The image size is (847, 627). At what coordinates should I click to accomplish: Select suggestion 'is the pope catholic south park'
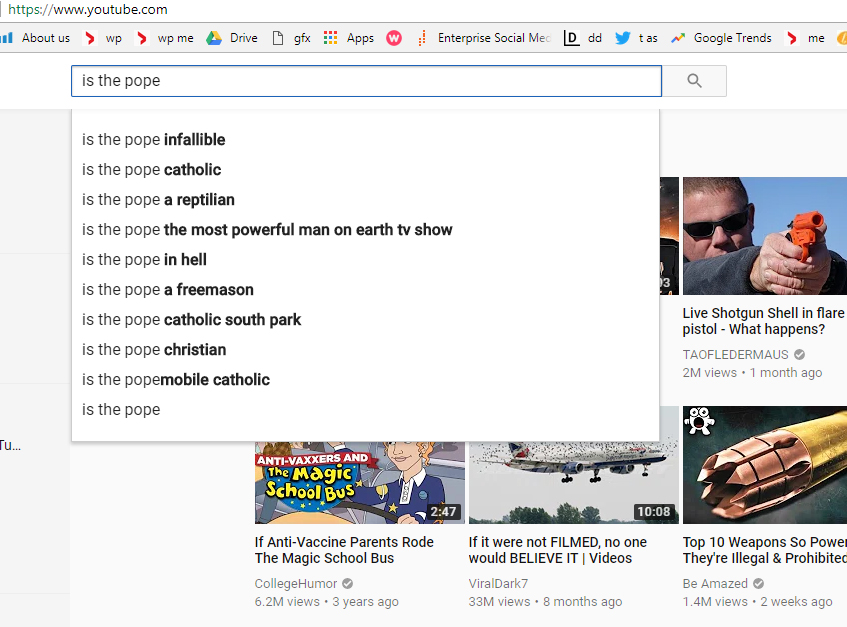pyautogui.click(x=191, y=320)
